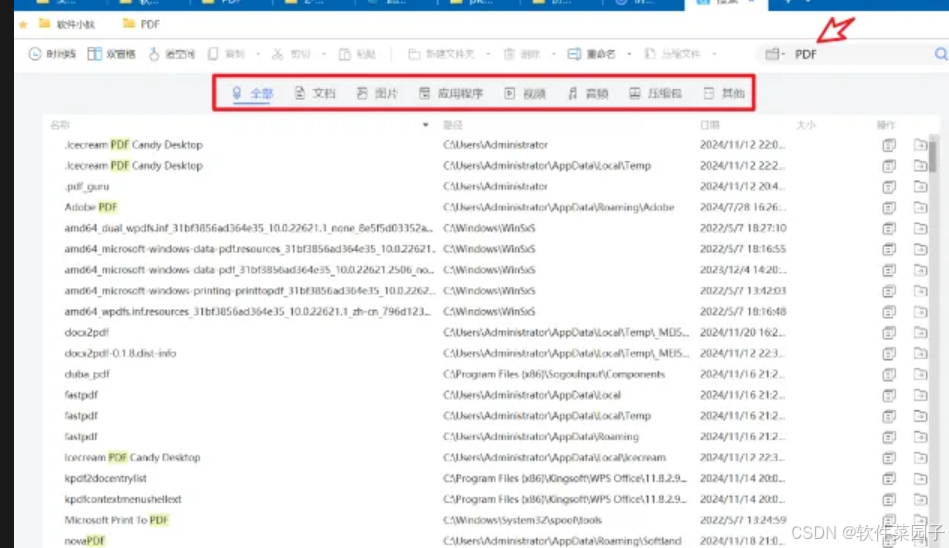Switch to 双窗格 dual-pane view

[x=111, y=54]
